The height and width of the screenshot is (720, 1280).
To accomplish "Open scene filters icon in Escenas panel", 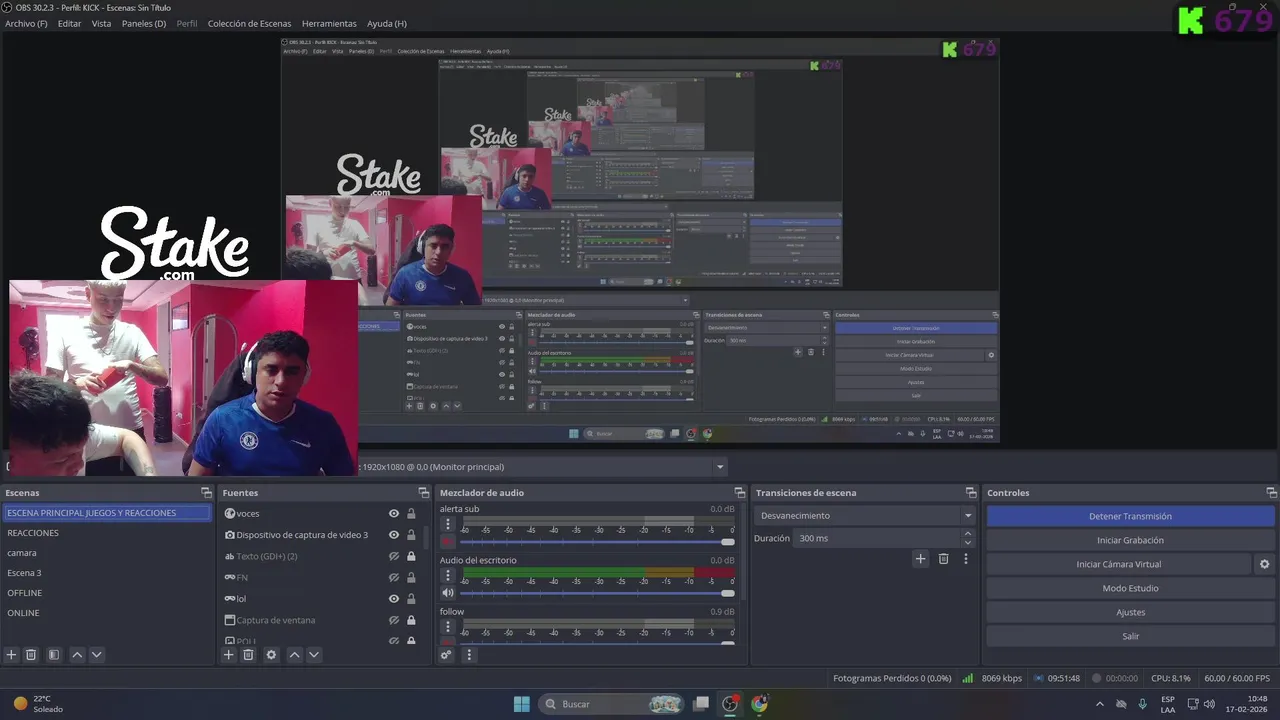I will 54,655.
